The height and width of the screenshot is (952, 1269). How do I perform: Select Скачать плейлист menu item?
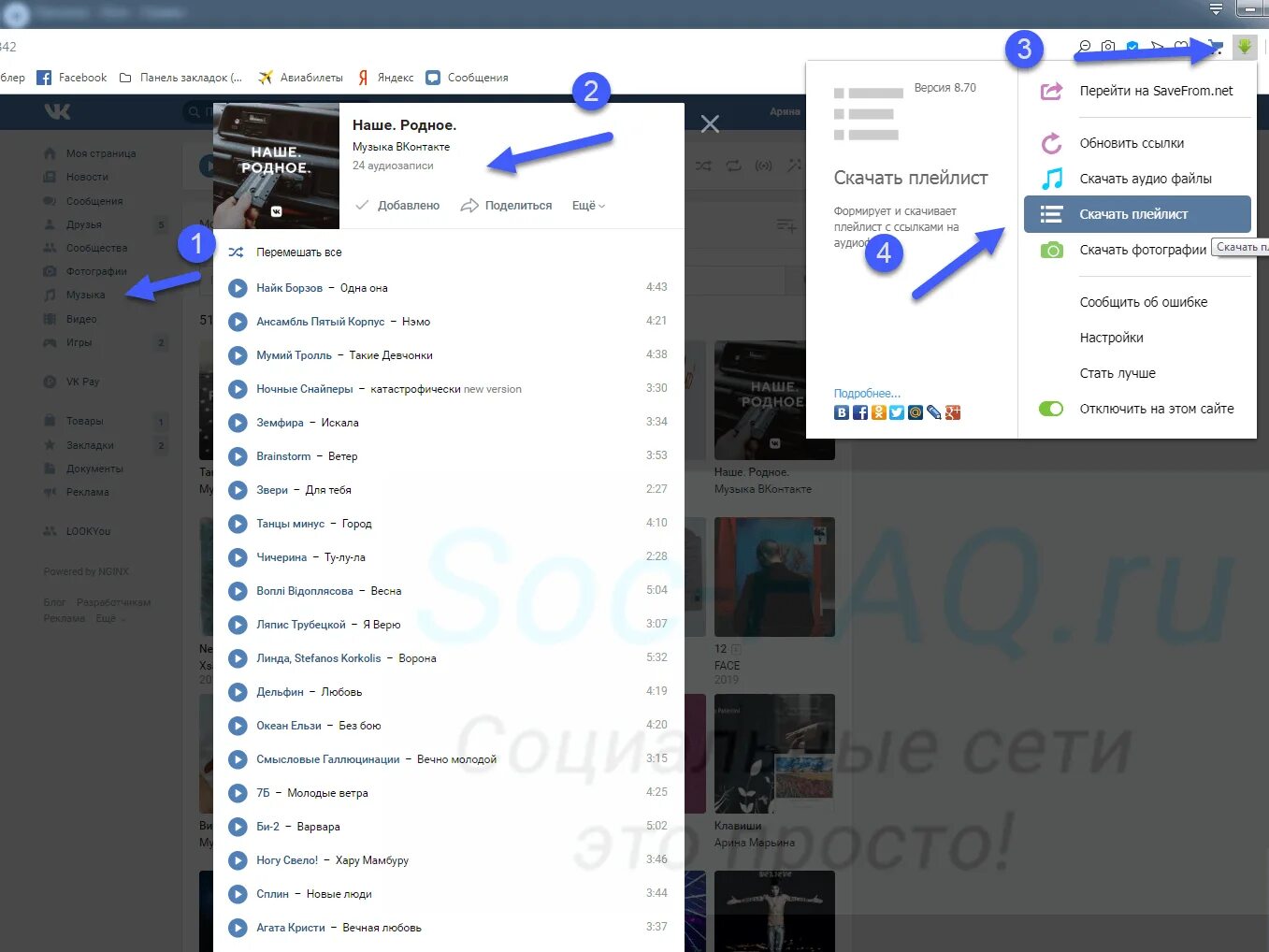pyautogui.click(x=1137, y=214)
